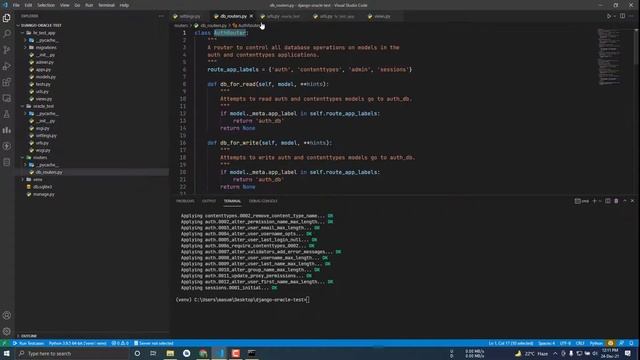Open the Manage gear icon
The image size is (640, 360).
click(x=7, y=331)
